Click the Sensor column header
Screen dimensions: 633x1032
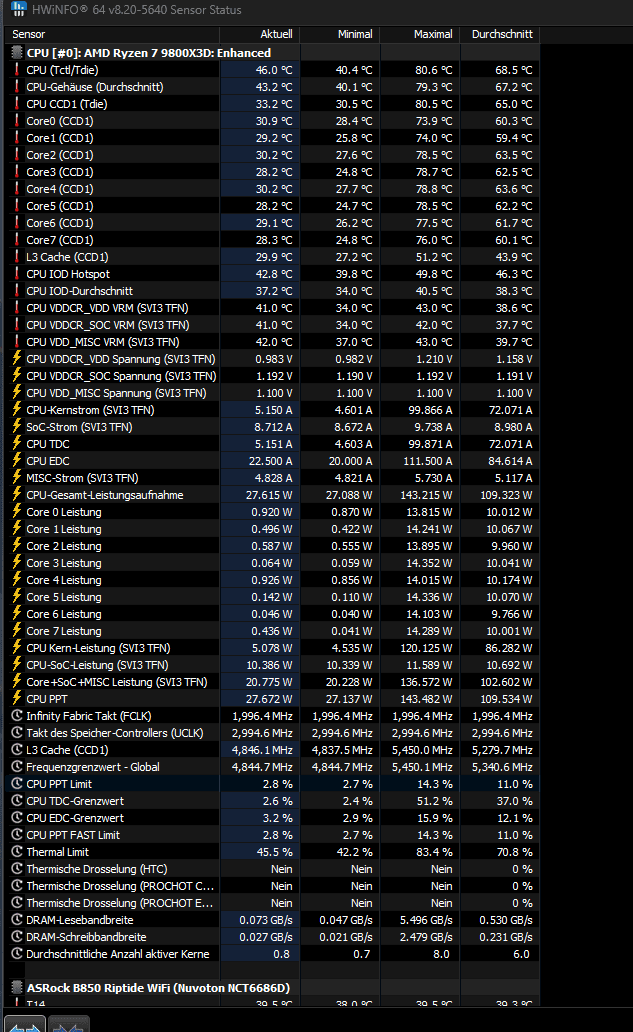29,34
